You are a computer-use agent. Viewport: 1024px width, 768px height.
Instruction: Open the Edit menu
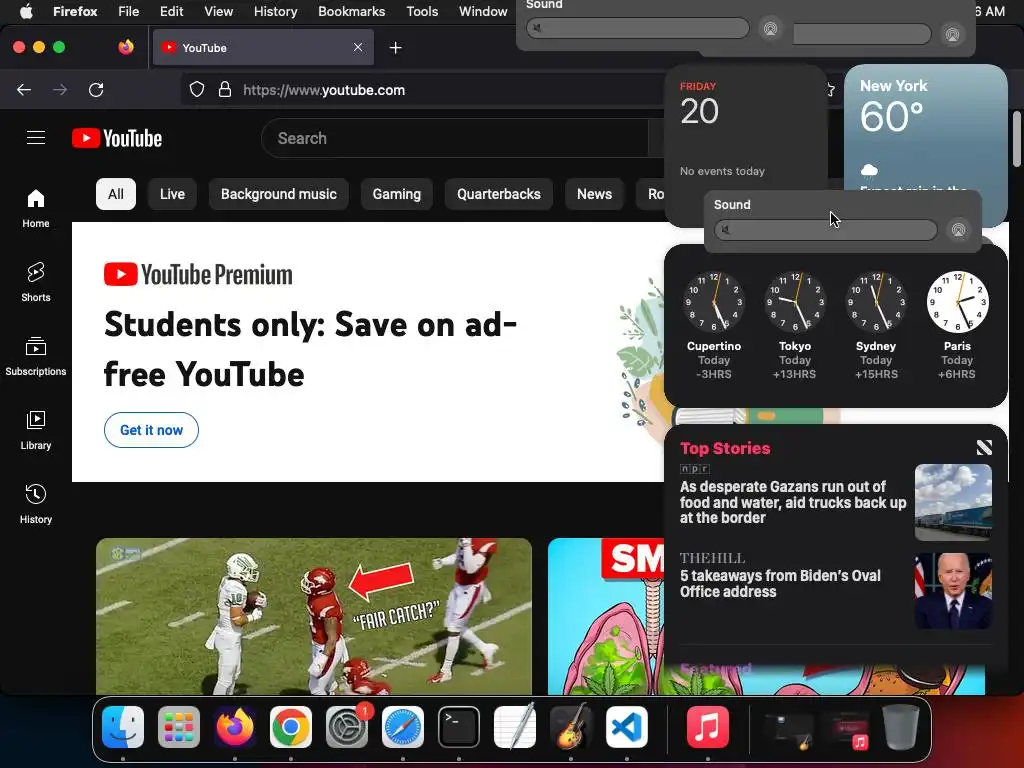171,11
